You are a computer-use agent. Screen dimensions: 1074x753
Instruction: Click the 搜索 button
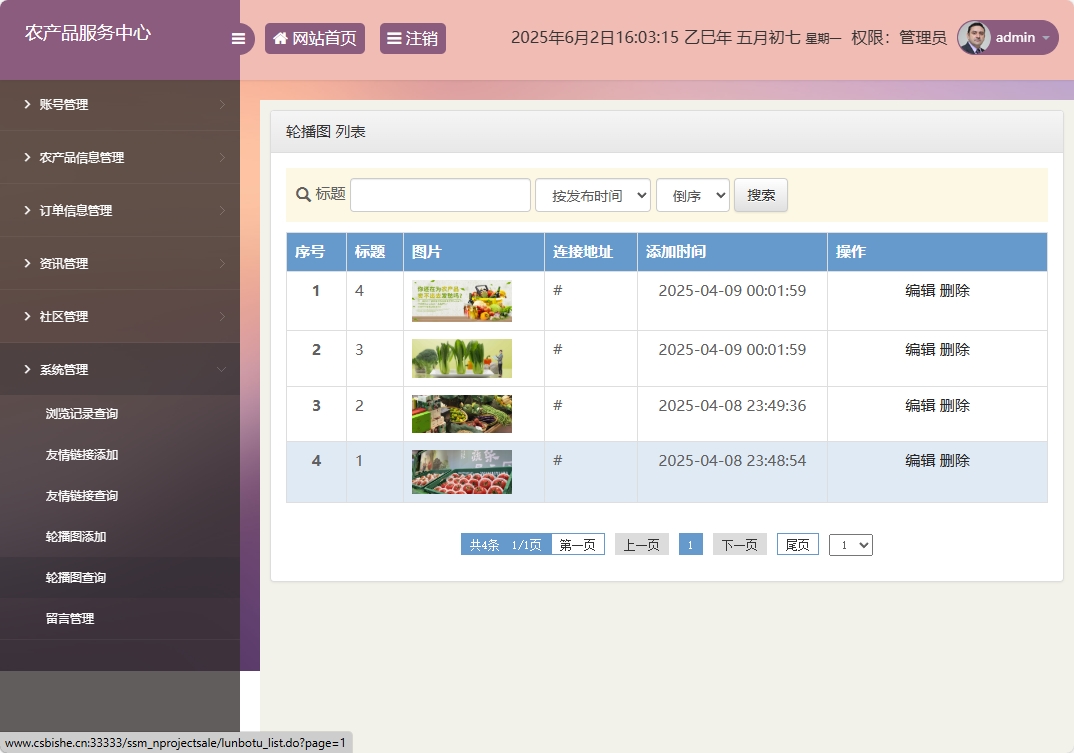(x=760, y=195)
